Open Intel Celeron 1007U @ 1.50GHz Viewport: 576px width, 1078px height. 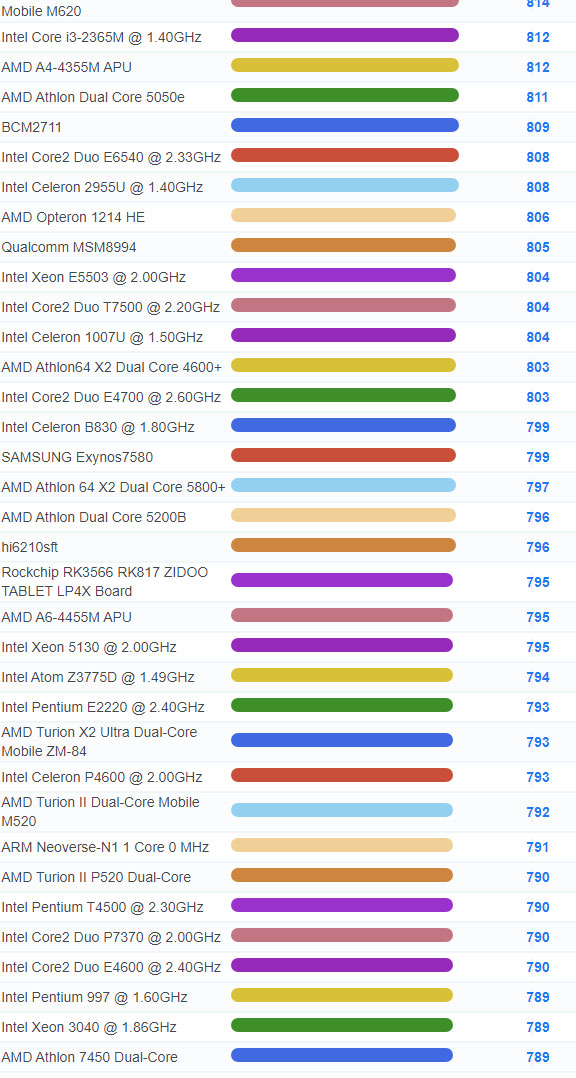point(102,338)
